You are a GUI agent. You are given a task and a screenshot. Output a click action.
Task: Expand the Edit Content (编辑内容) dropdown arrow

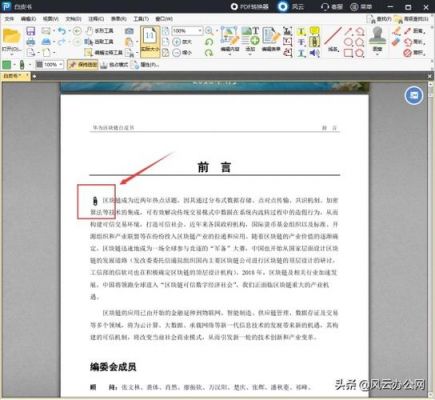click(230, 54)
